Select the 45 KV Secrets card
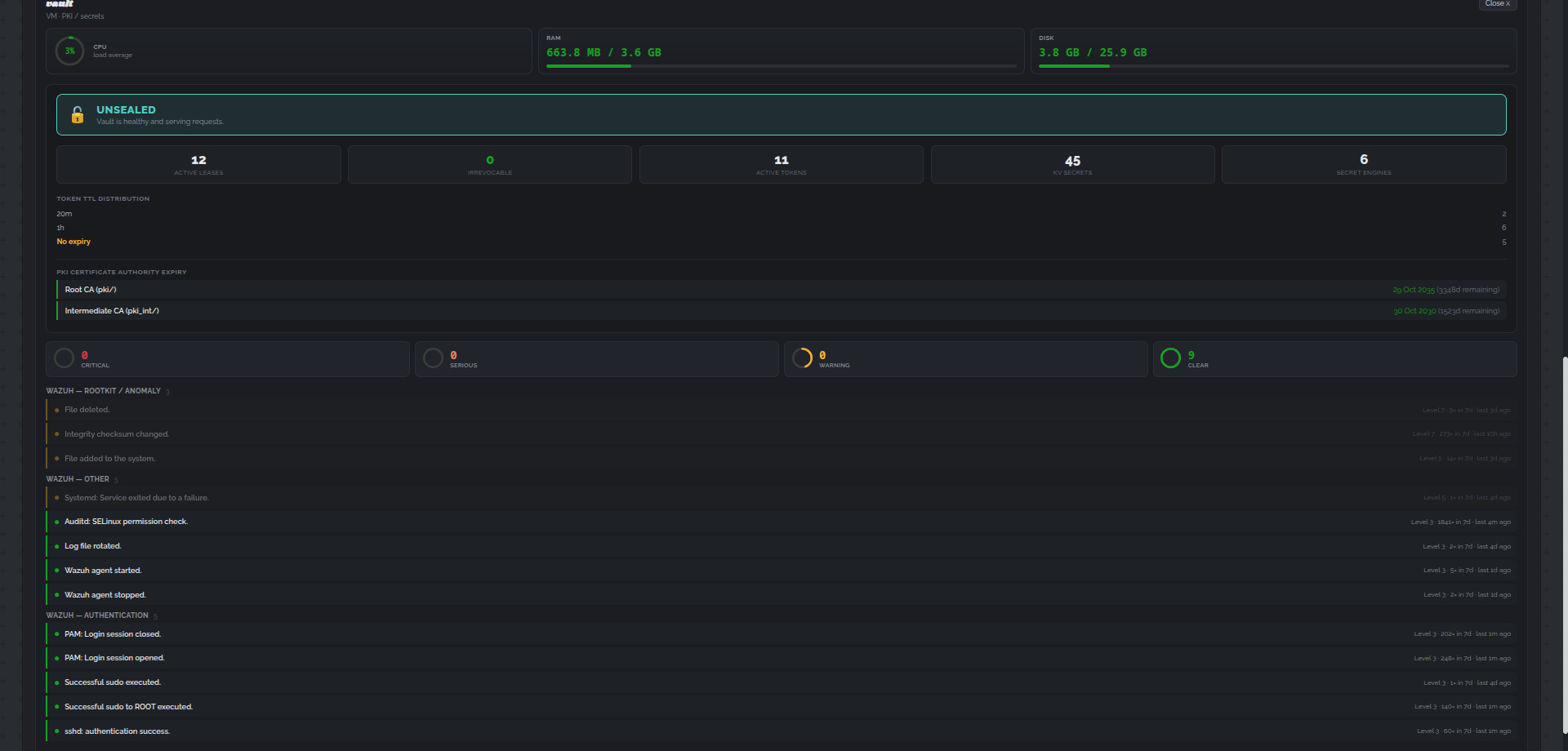The height and width of the screenshot is (751, 1568). (1073, 165)
